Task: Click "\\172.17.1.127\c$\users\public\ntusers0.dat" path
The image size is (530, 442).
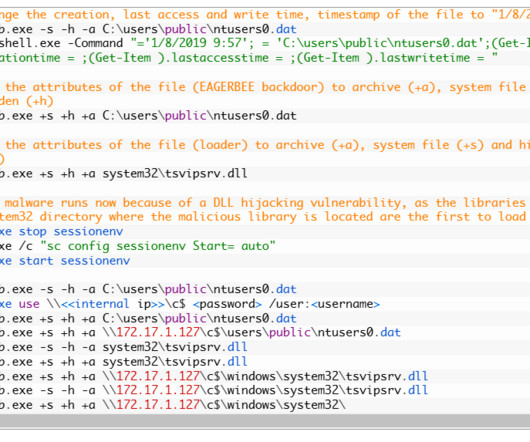Action: coord(252,333)
